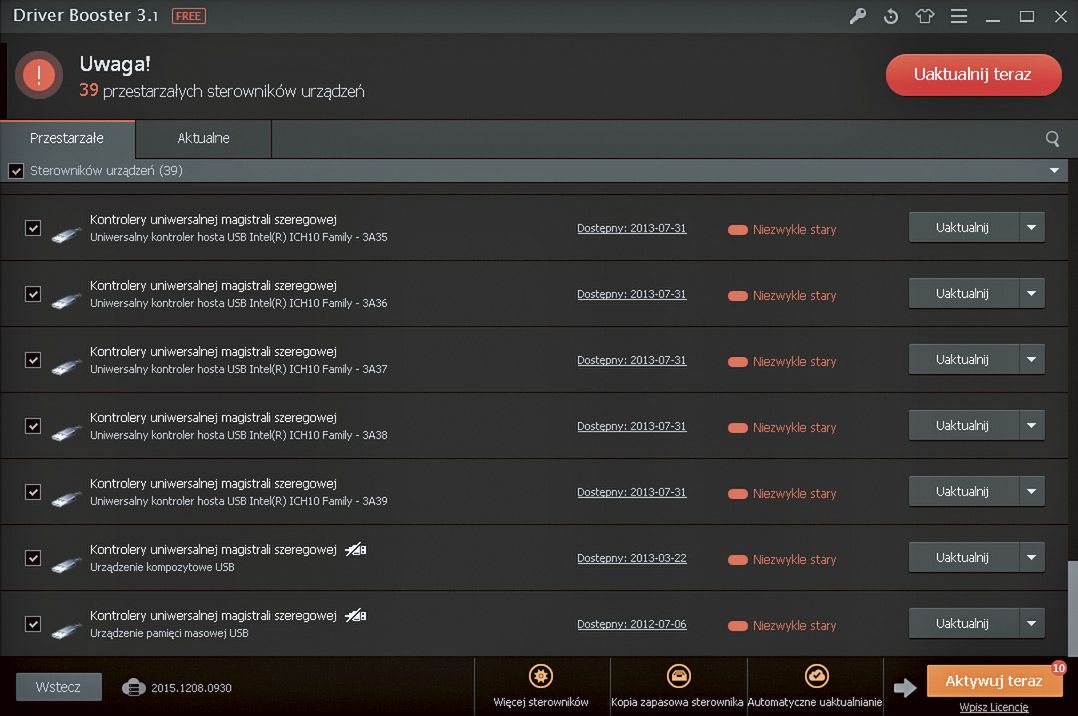Open the restore history icon

click(891, 16)
